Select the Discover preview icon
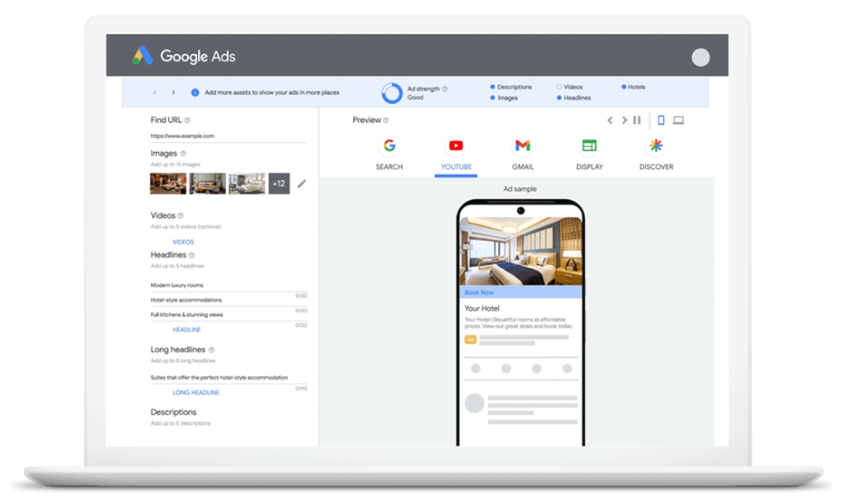Screen dimensions: 844x500 [x=656, y=146]
